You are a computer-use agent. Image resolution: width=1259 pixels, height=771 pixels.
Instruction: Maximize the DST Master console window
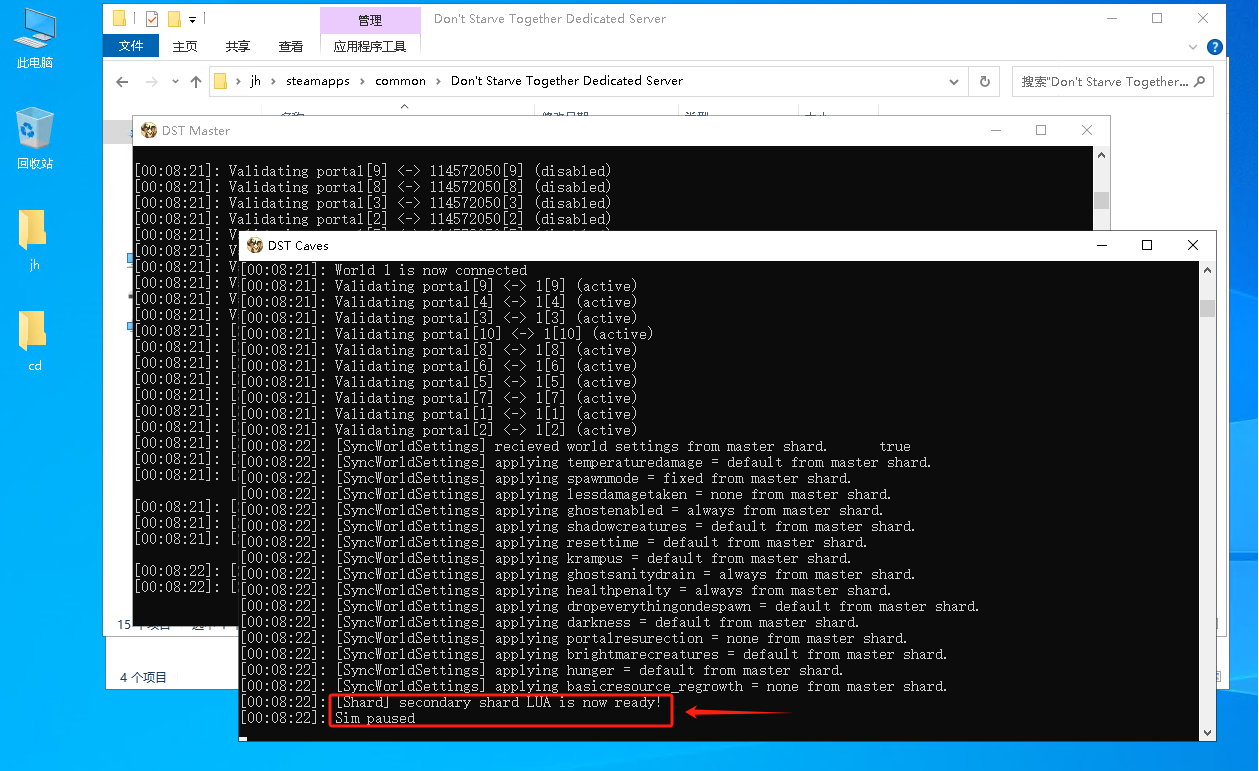(1041, 130)
